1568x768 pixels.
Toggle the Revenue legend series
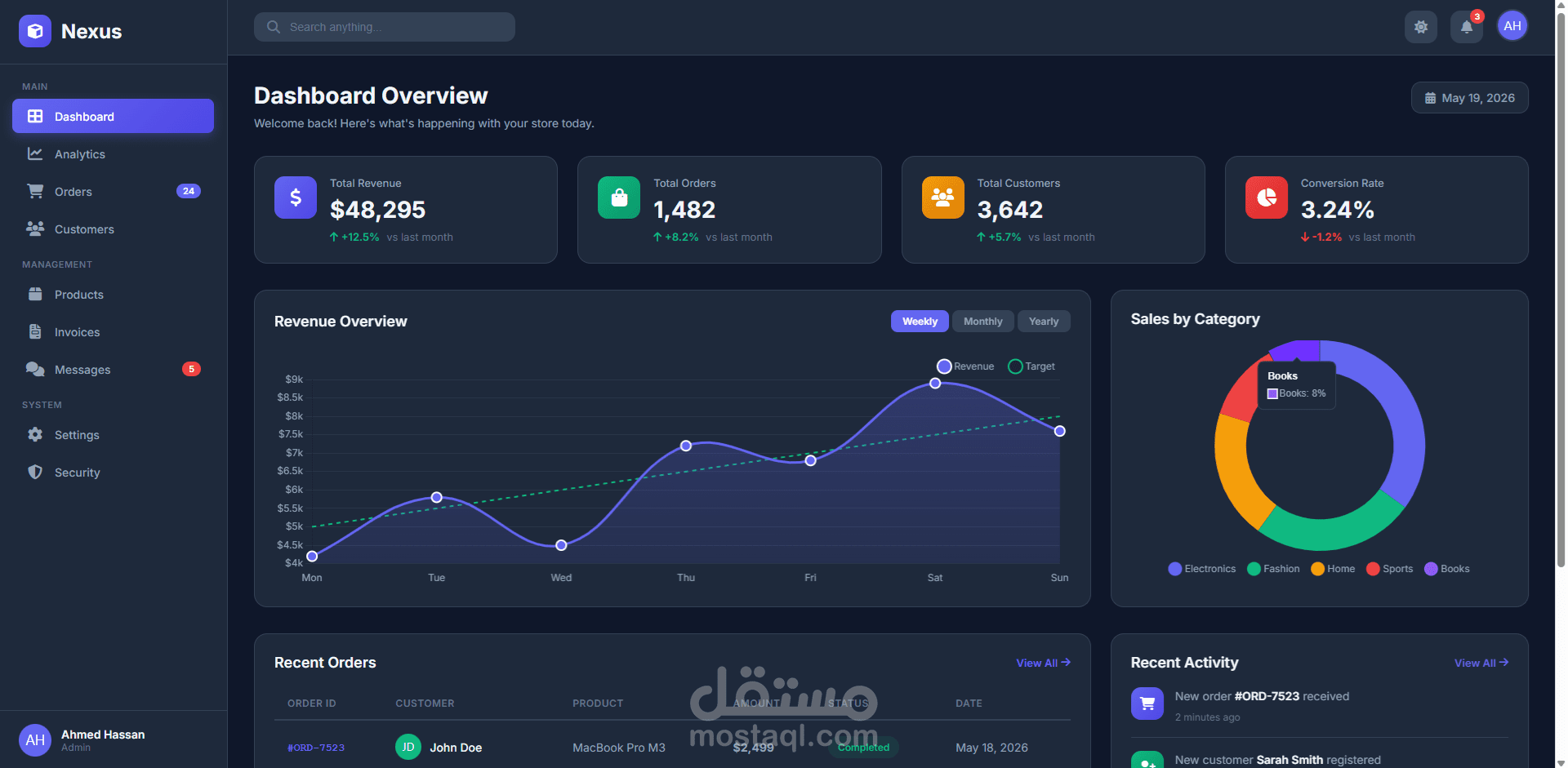pyautogui.click(x=965, y=366)
